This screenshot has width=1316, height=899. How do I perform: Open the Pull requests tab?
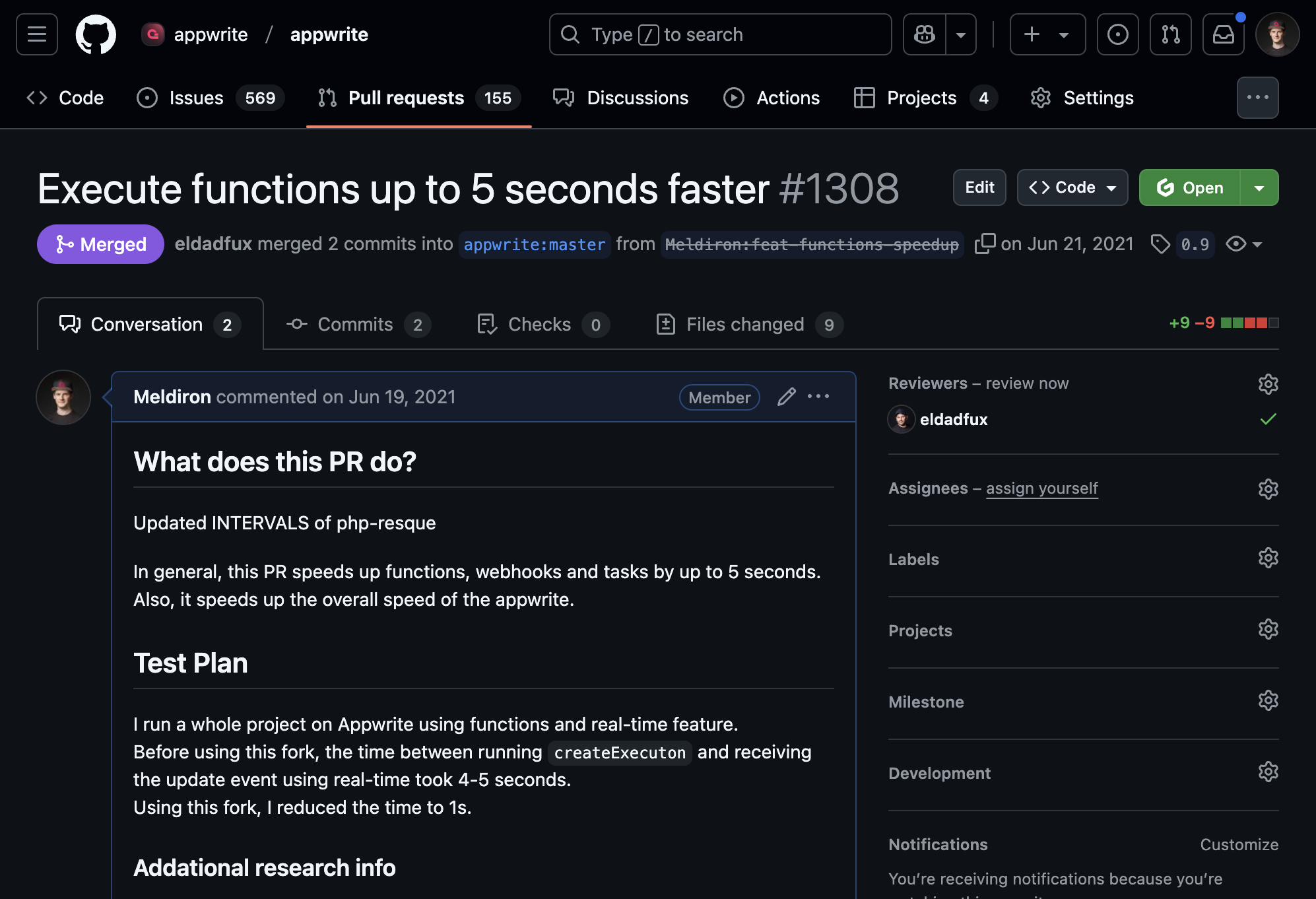(419, 98)
